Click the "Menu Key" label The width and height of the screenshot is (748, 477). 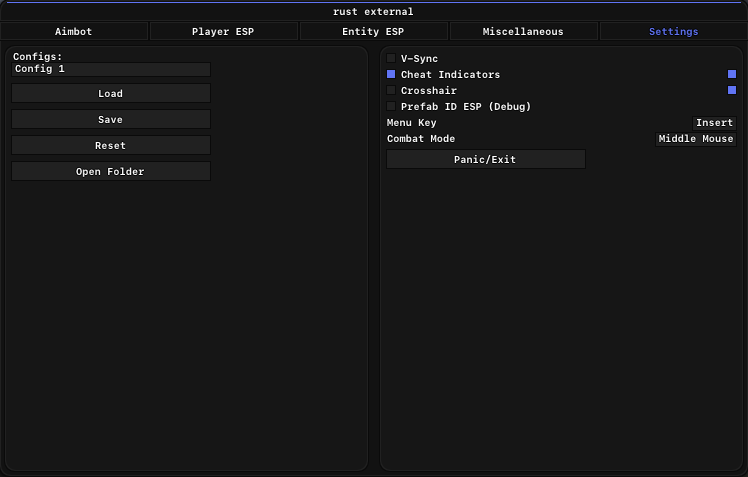point(411,123)
